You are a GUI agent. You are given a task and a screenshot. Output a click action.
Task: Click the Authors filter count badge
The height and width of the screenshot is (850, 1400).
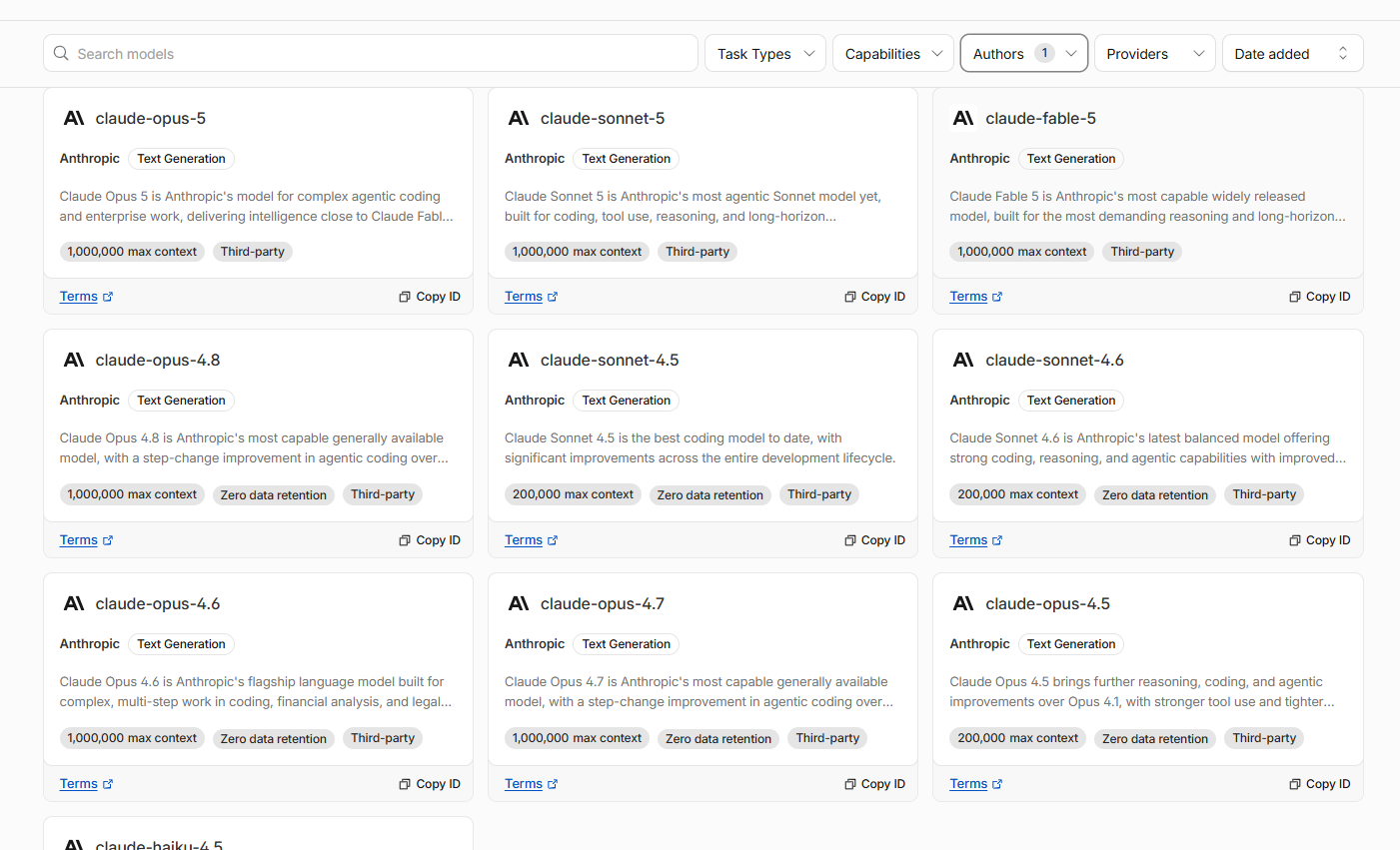1044,53
